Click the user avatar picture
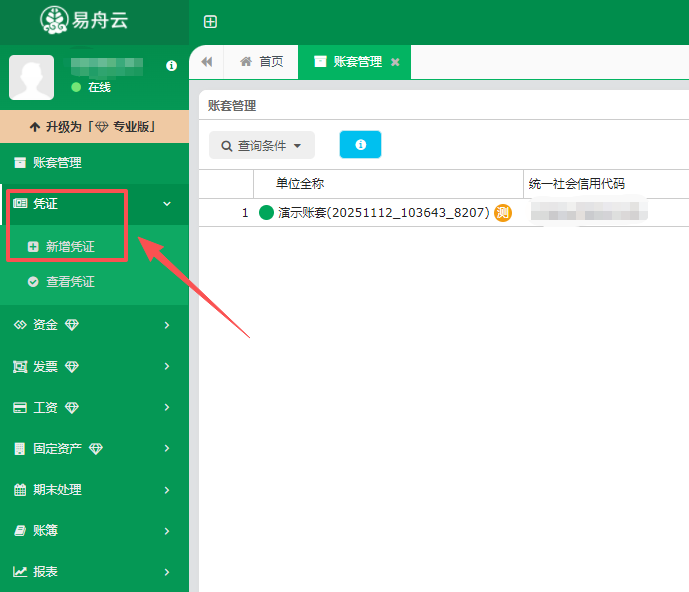 tap(31, 78)
